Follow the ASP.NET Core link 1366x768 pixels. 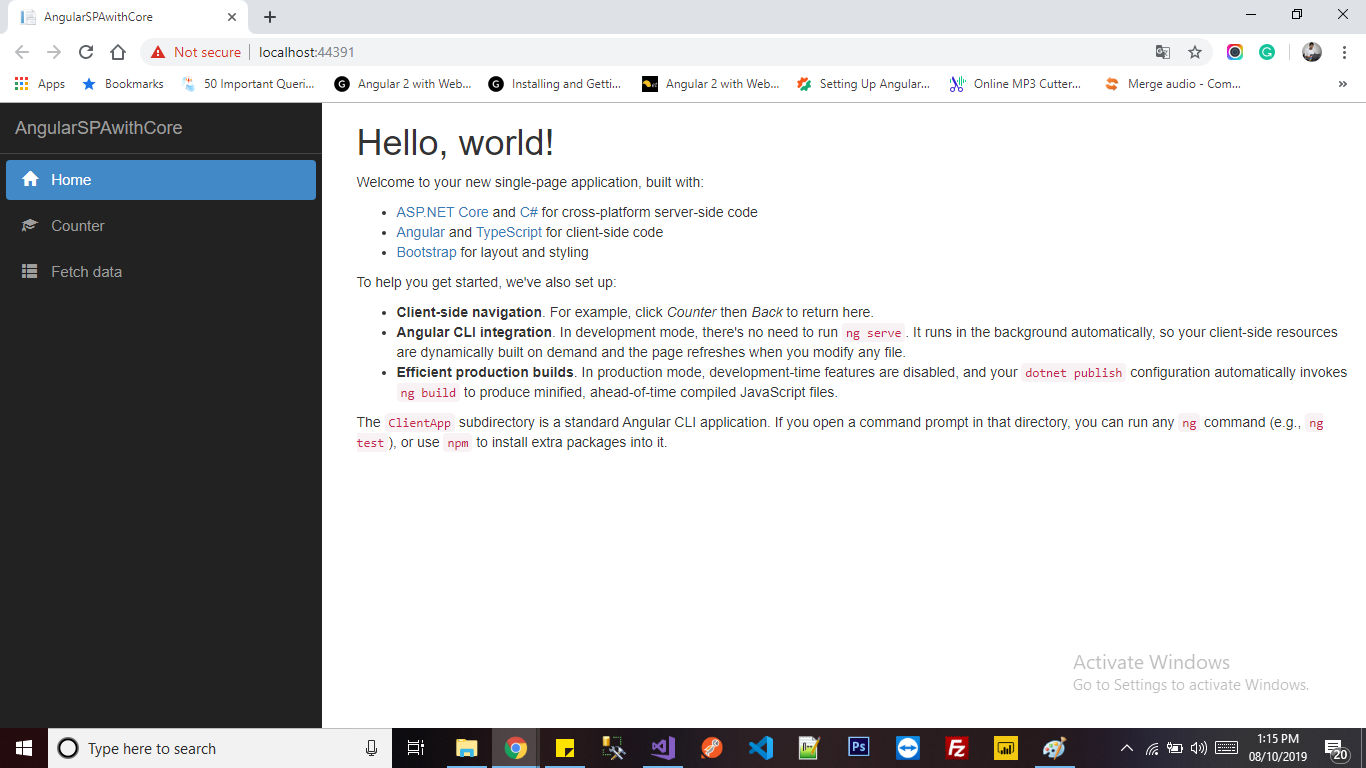pyautogui.click(x=442, y=212)
